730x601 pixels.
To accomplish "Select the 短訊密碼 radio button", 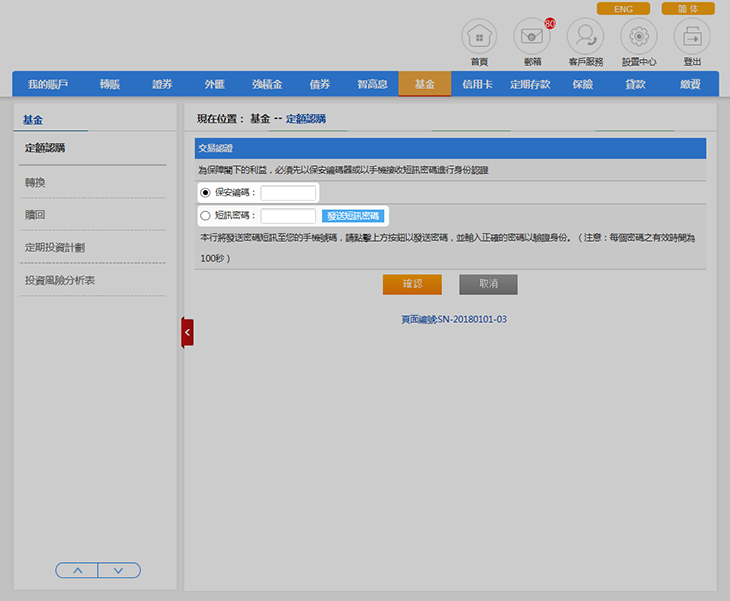I will (x=205, y=215).
